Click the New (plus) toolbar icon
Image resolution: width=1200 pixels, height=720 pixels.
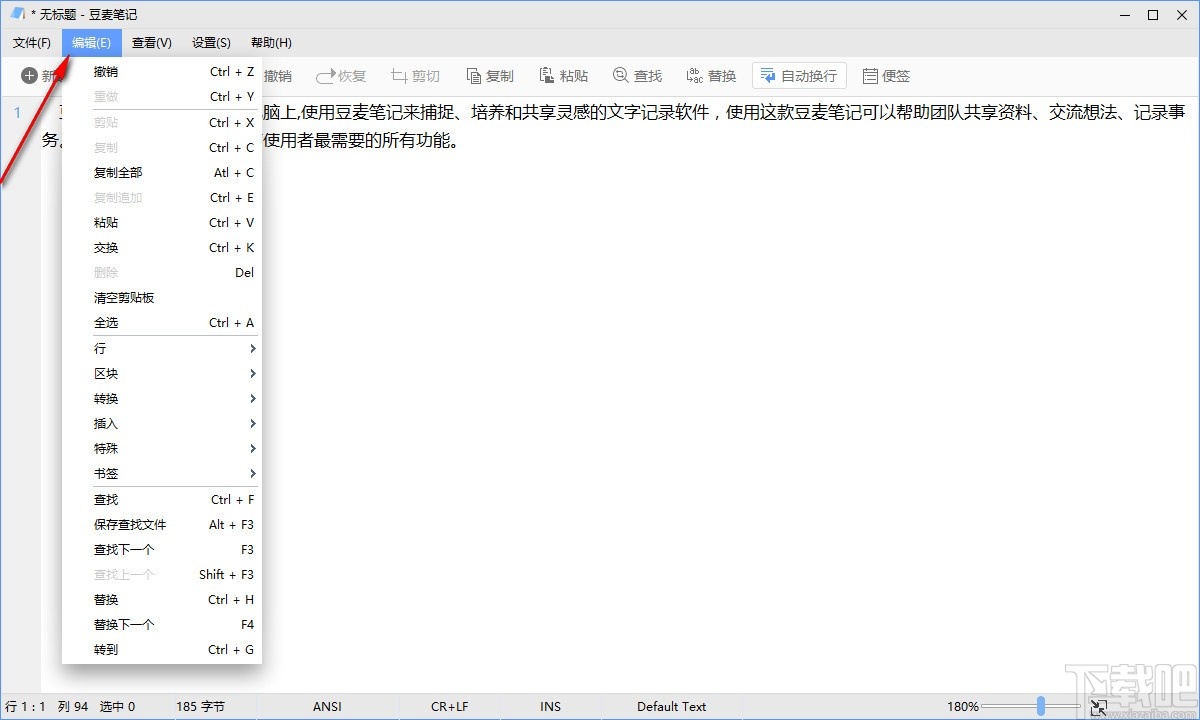[29, 76]
